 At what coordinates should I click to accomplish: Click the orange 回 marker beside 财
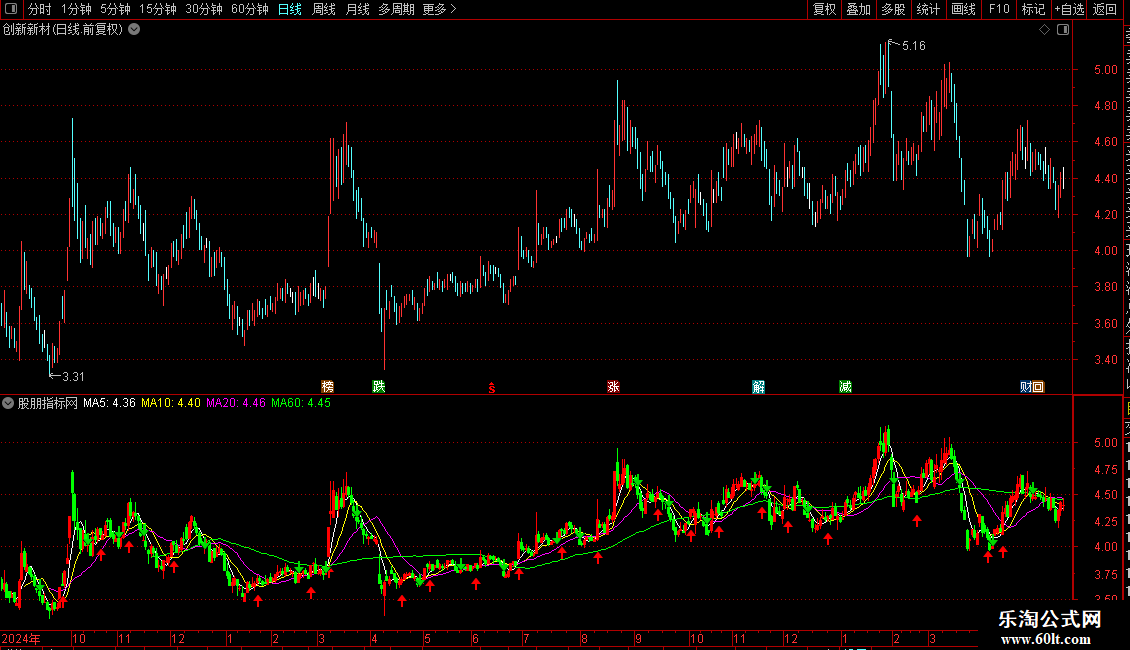click(1038, 387)
